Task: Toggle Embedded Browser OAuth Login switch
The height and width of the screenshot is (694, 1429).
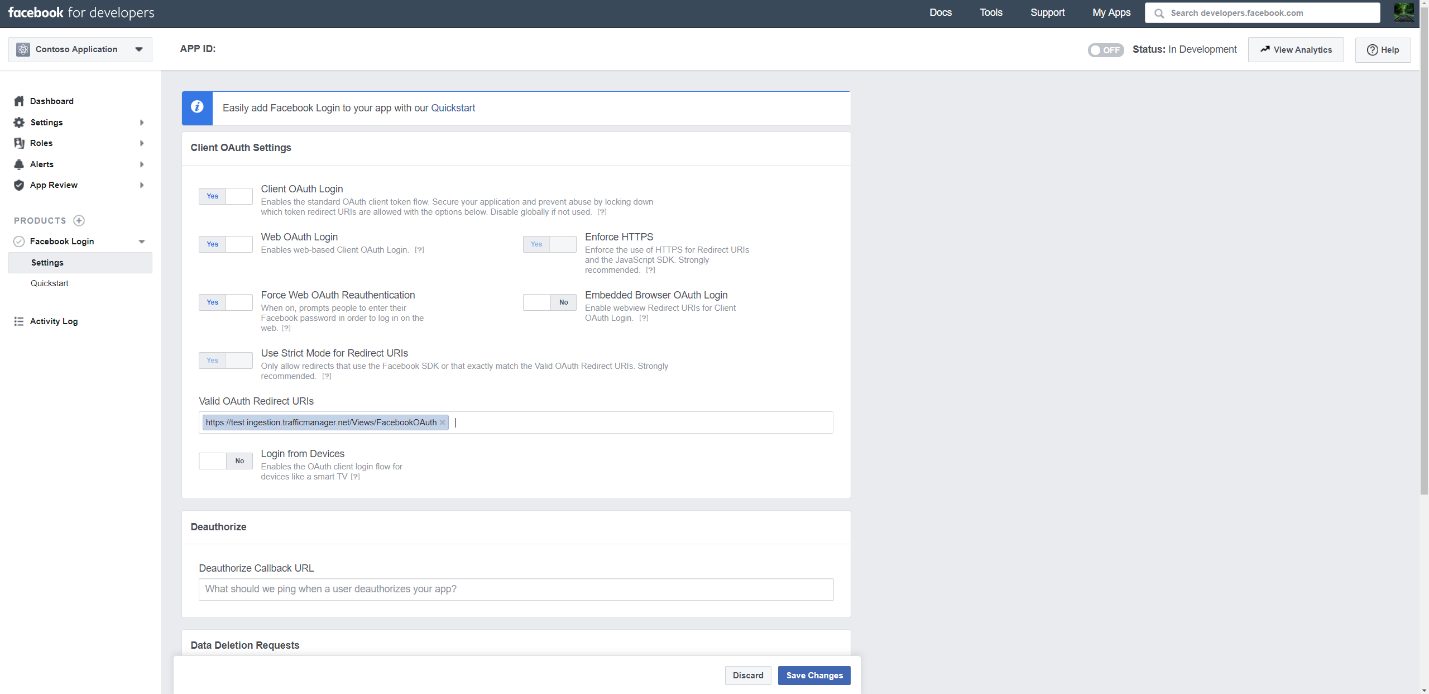Action: point(550,302)
